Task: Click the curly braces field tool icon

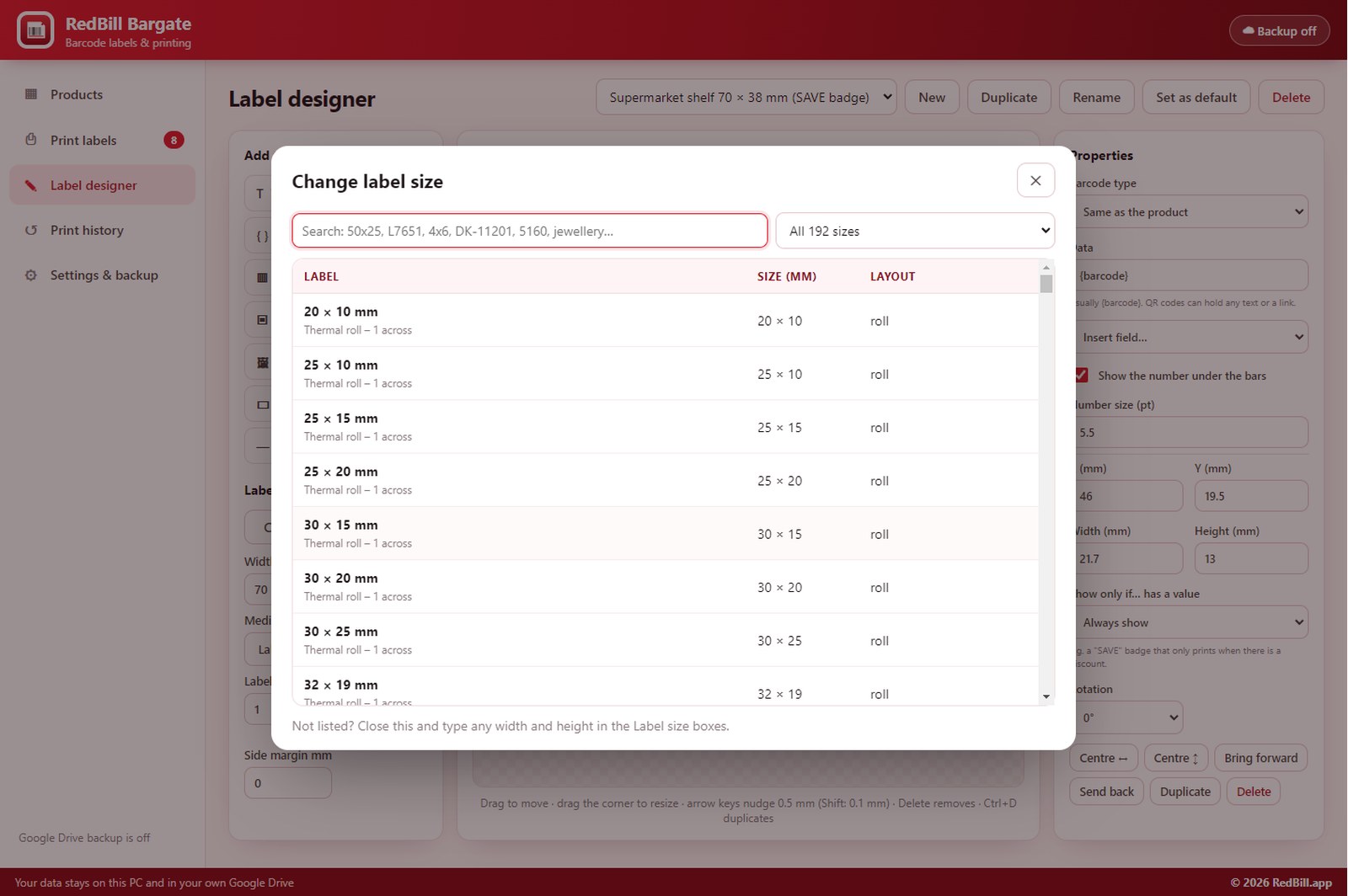Action: click(262, 236)
